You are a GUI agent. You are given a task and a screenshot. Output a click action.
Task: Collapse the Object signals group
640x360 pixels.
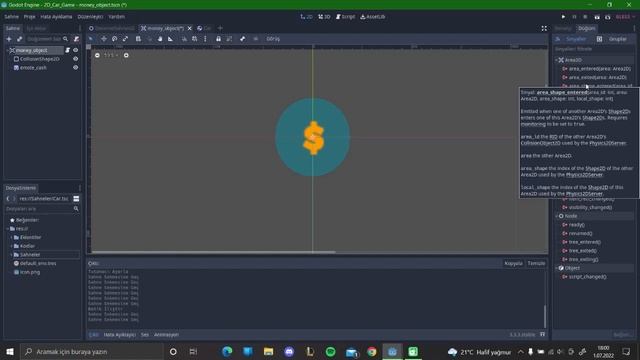click(556, 268)
